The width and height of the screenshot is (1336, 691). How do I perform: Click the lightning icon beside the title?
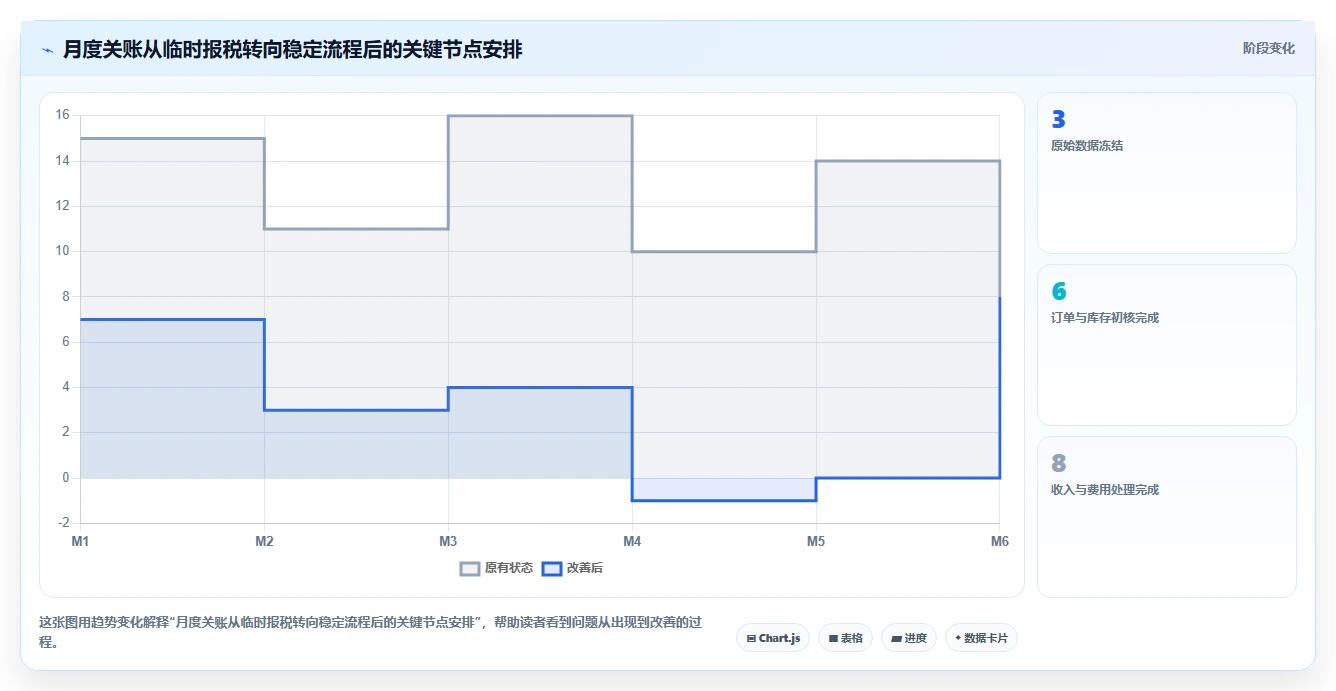coord(48,49)
